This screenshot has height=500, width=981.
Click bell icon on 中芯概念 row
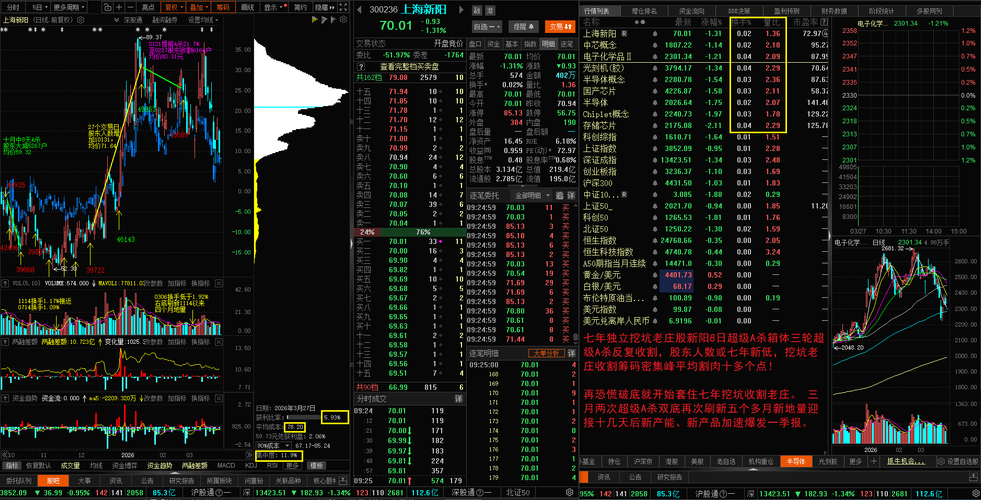(x=655, y=45)
